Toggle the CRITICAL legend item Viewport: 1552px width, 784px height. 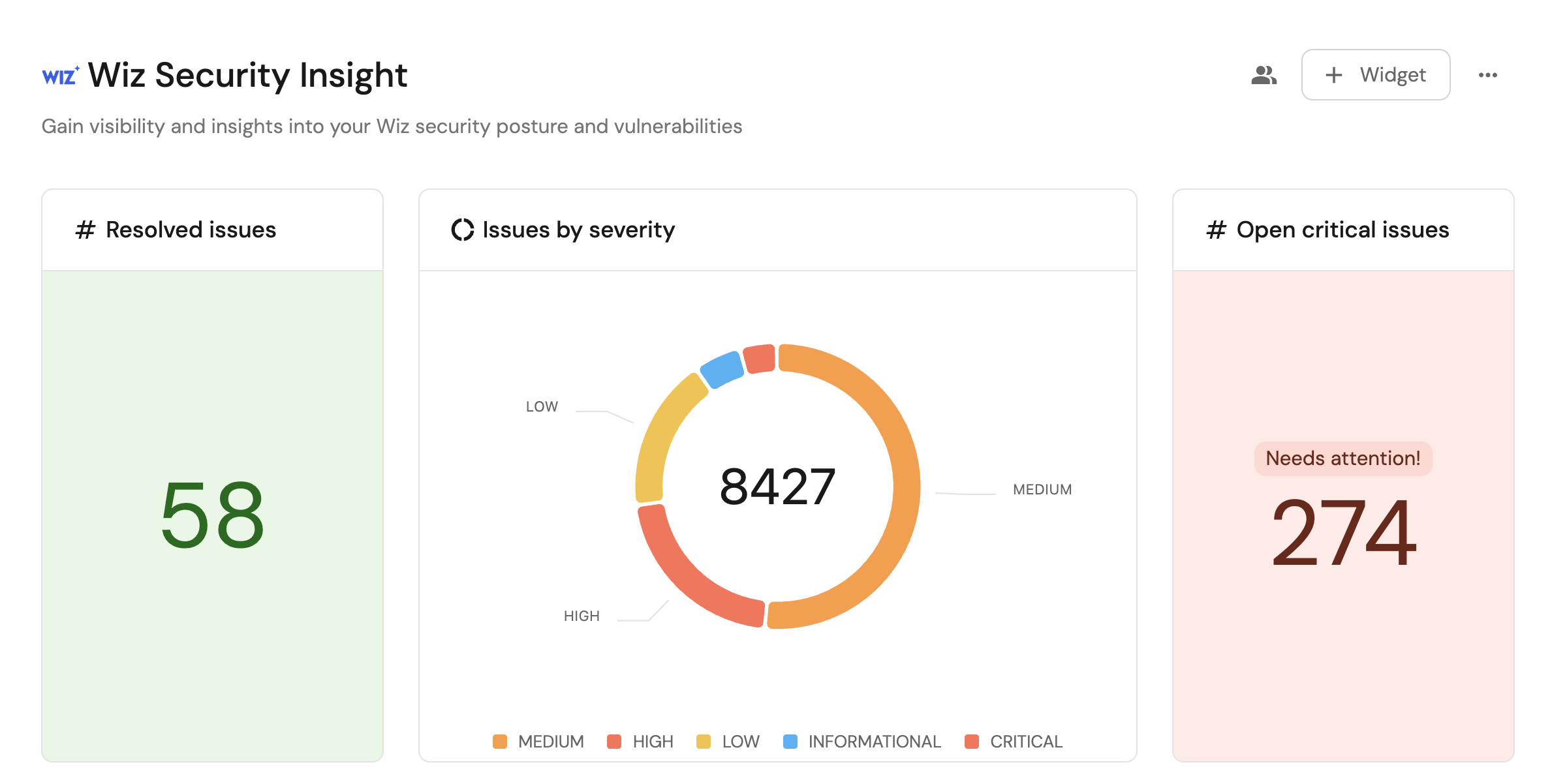[x=1014, y=742]
